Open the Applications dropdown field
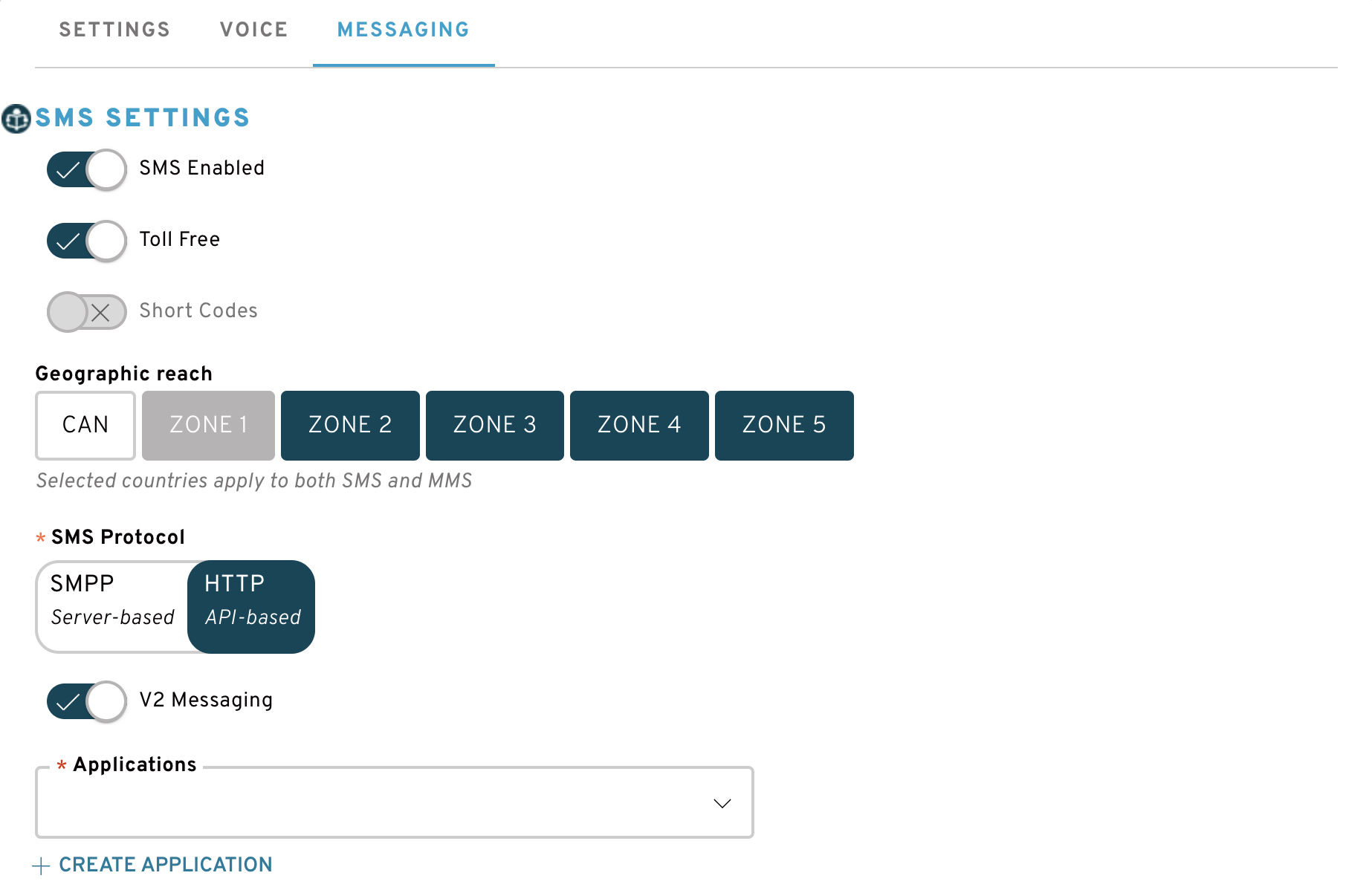This screenshot has height=890, width=1372. tap(395, 802)
